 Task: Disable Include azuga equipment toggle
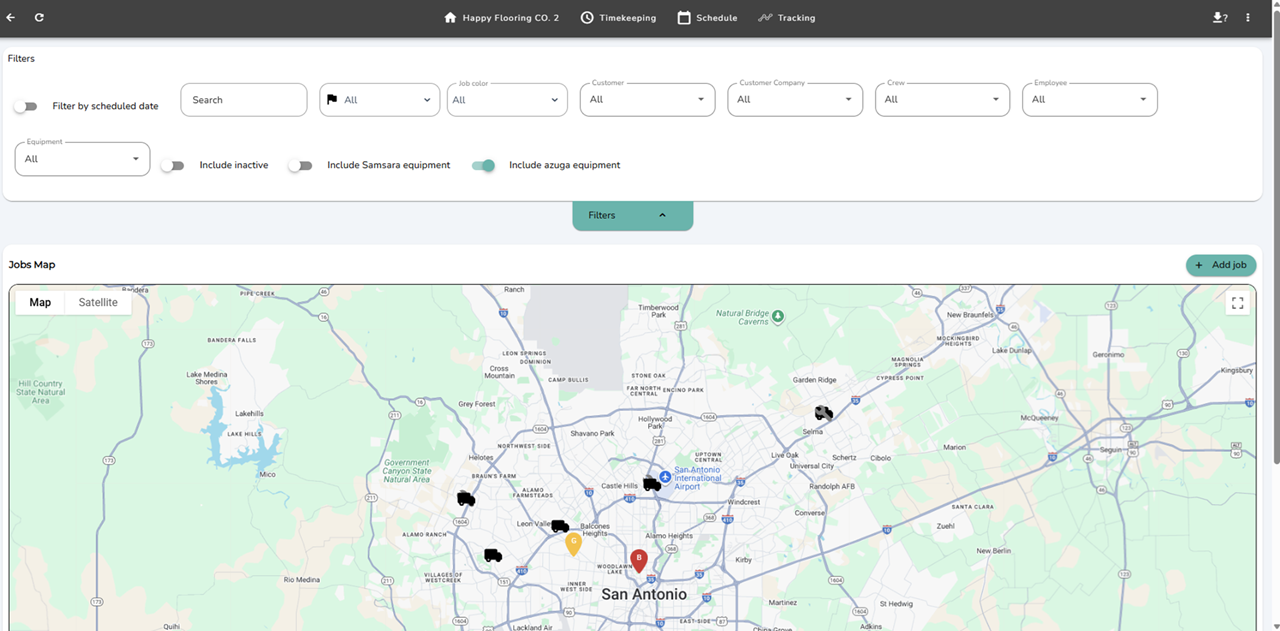pos(484,165)
